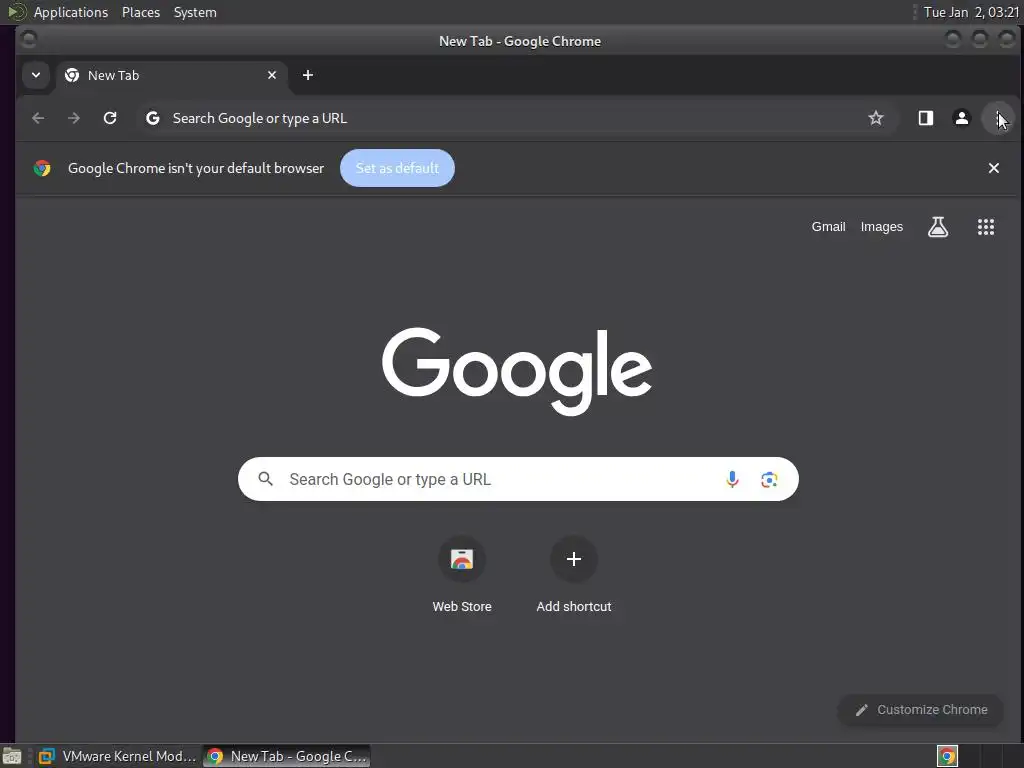This screenshot has width=1024, height=768.
Task: Click Set as default button
Action: tap(397, 168)
